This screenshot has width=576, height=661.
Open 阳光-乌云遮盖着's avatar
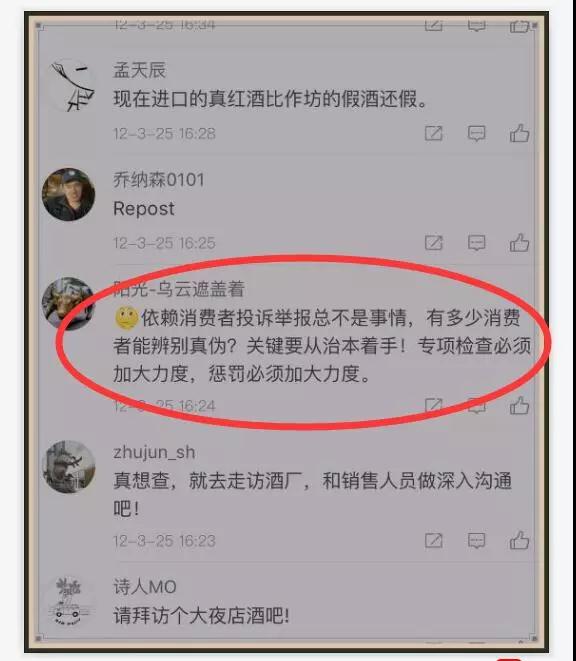click(x=69, y=304)
